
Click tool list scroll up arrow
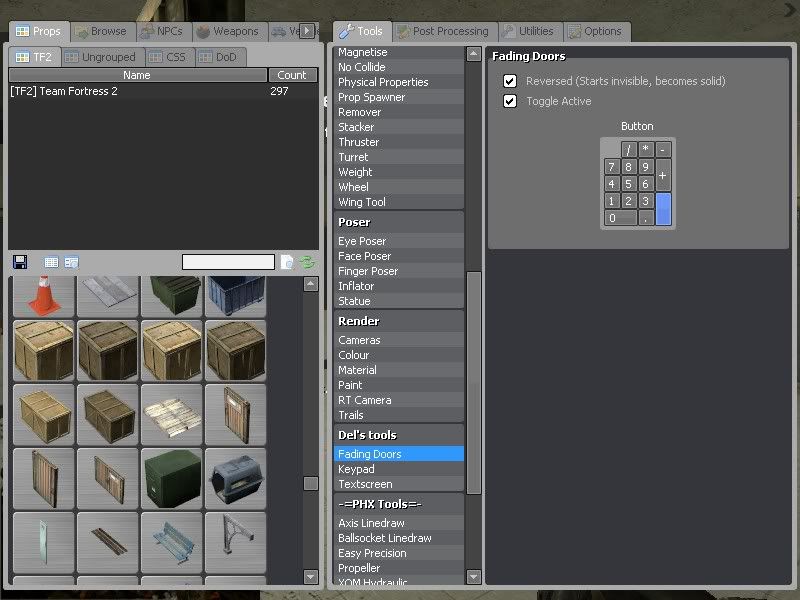point(474,54)
